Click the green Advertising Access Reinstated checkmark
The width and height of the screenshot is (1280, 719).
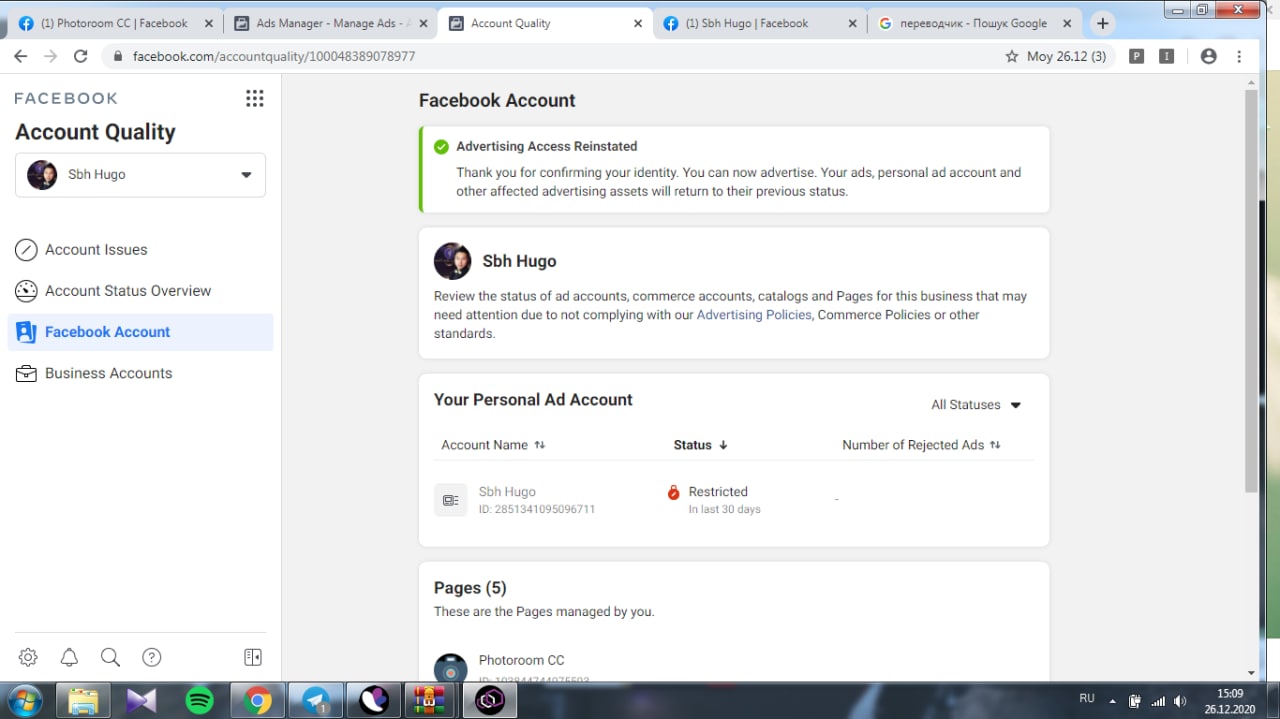coord(441,147)
